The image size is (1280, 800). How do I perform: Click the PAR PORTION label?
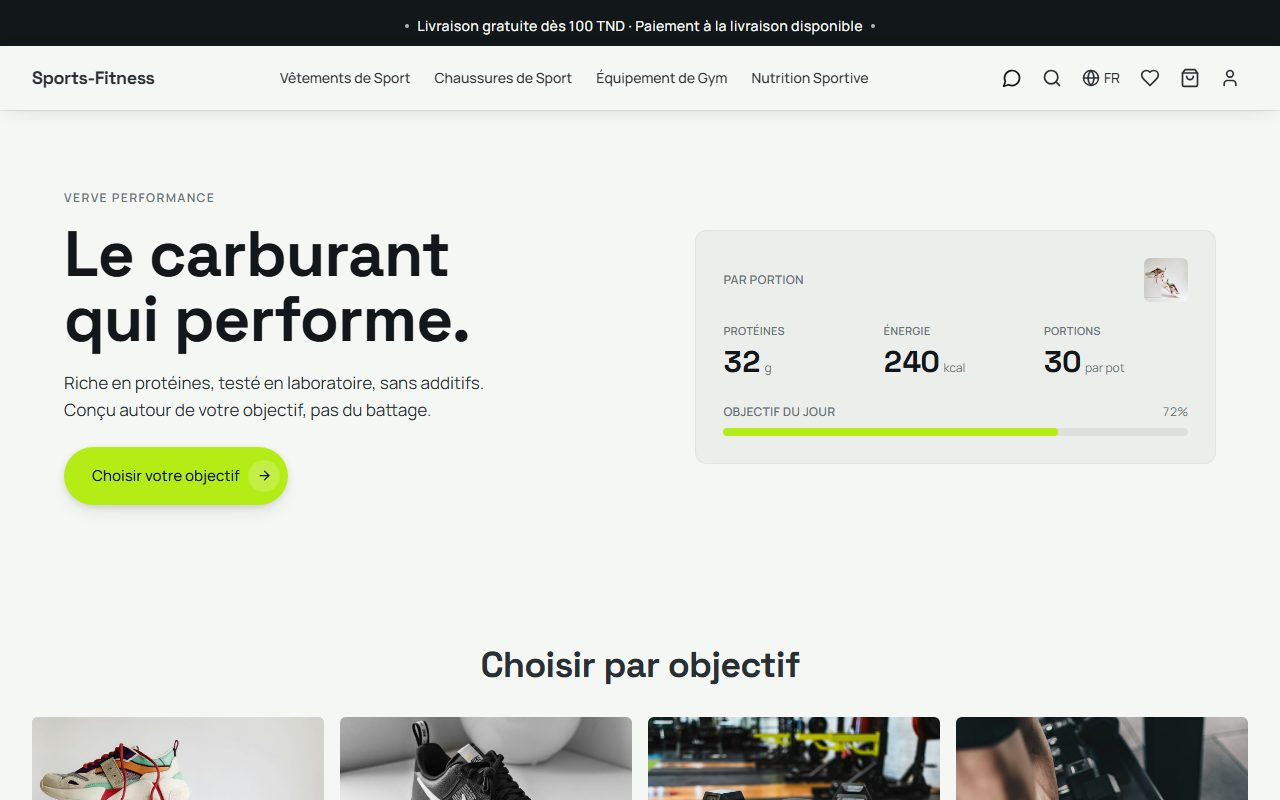763,280
